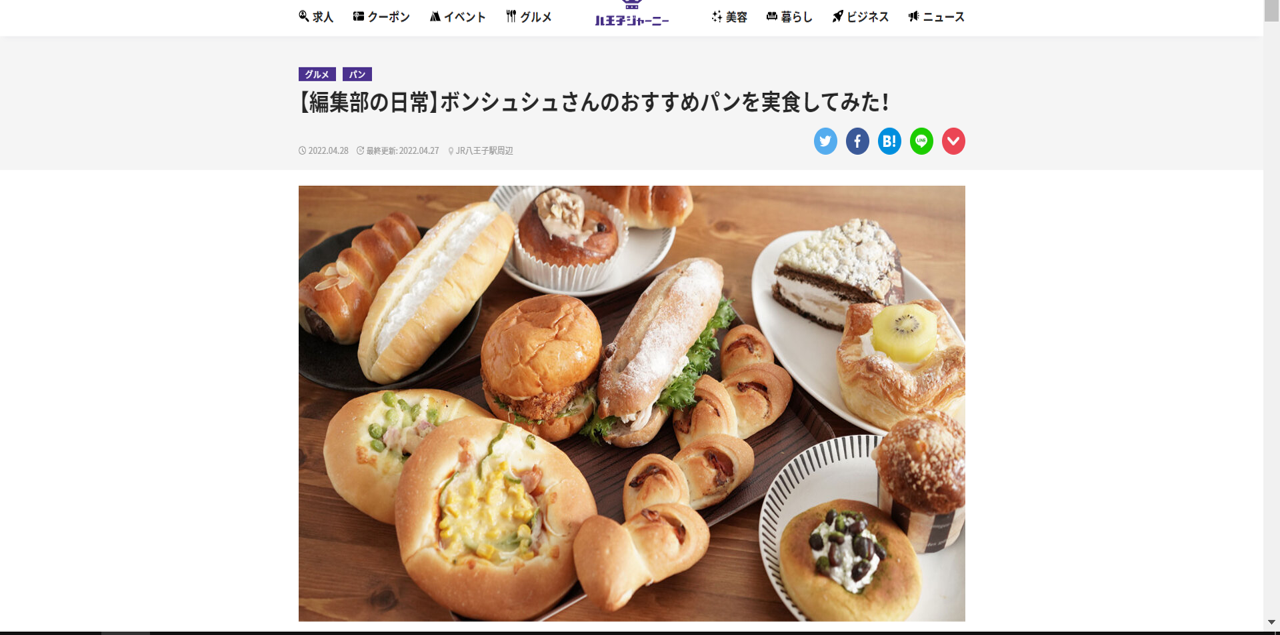This screenshot has height=635, width=1280.
Task: Go to イベント section
Action: coord(457,17)
